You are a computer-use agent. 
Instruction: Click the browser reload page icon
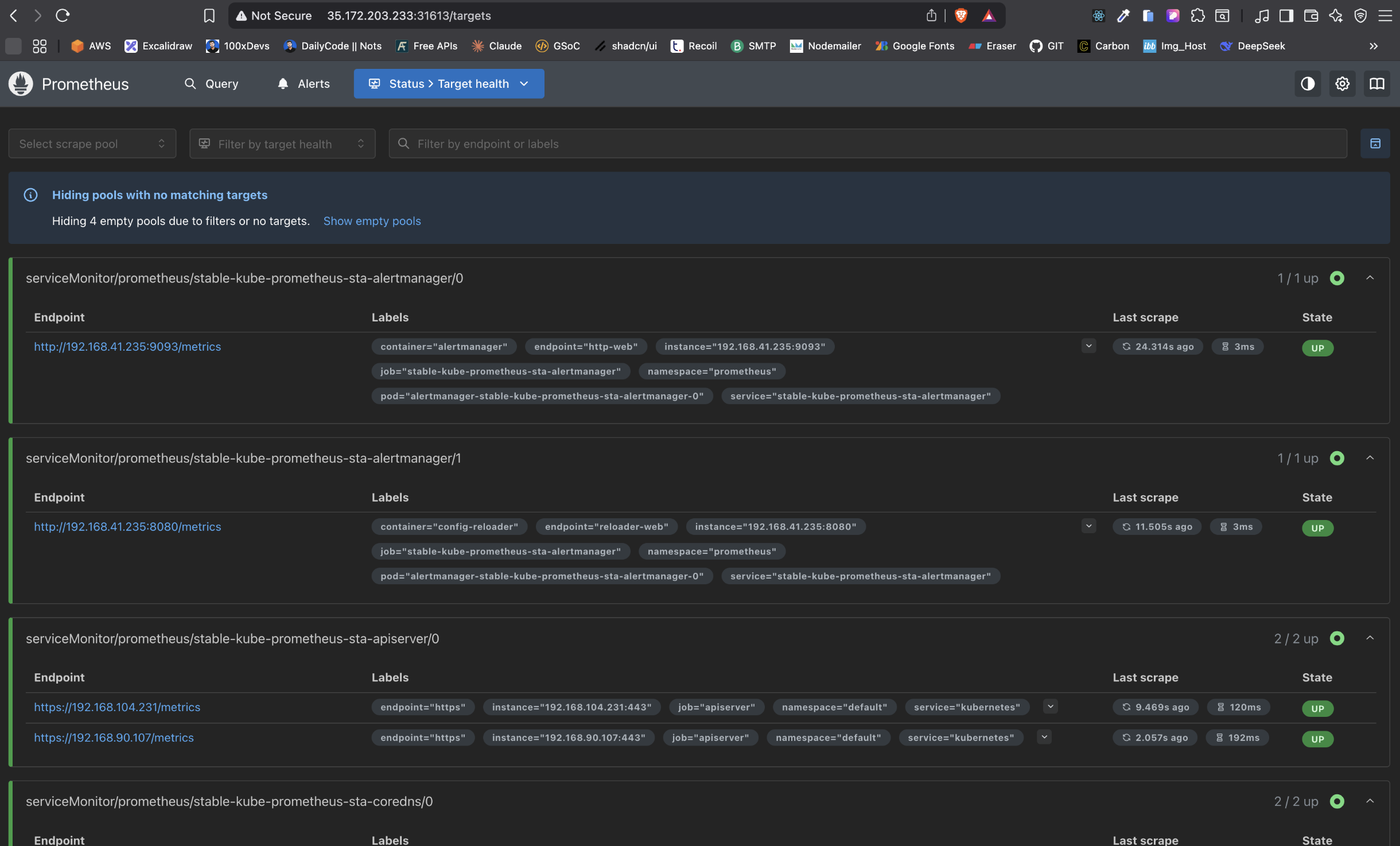[63, 15]
